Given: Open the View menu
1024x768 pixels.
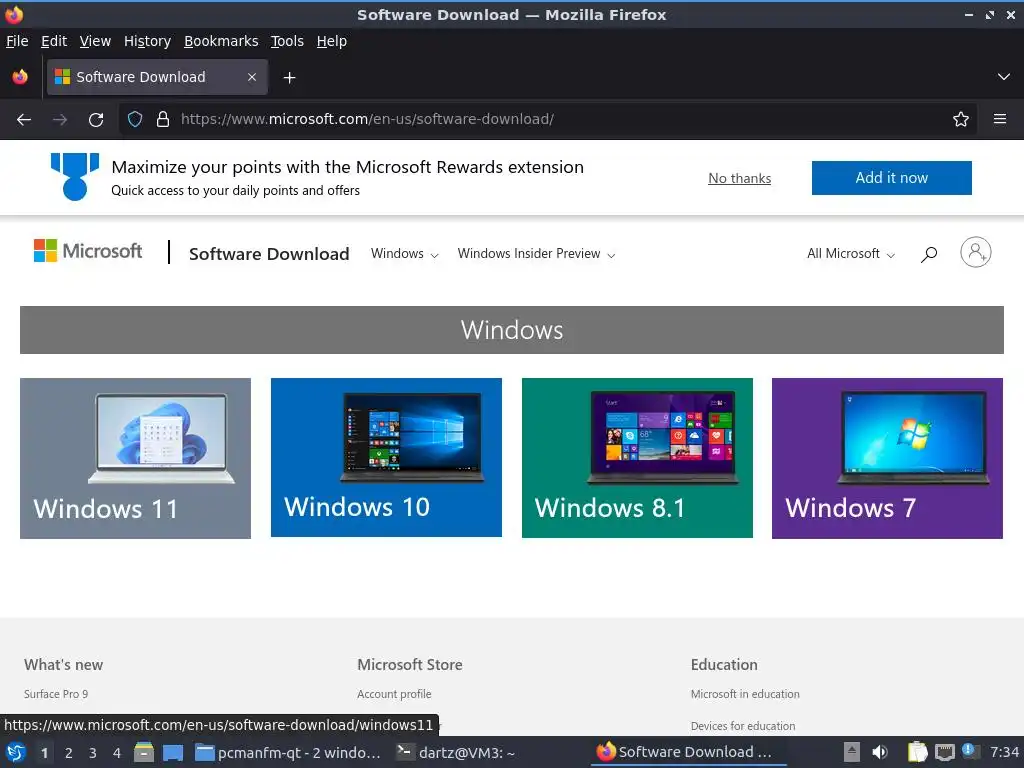Looking at the screenshot, I should (95, 41).
